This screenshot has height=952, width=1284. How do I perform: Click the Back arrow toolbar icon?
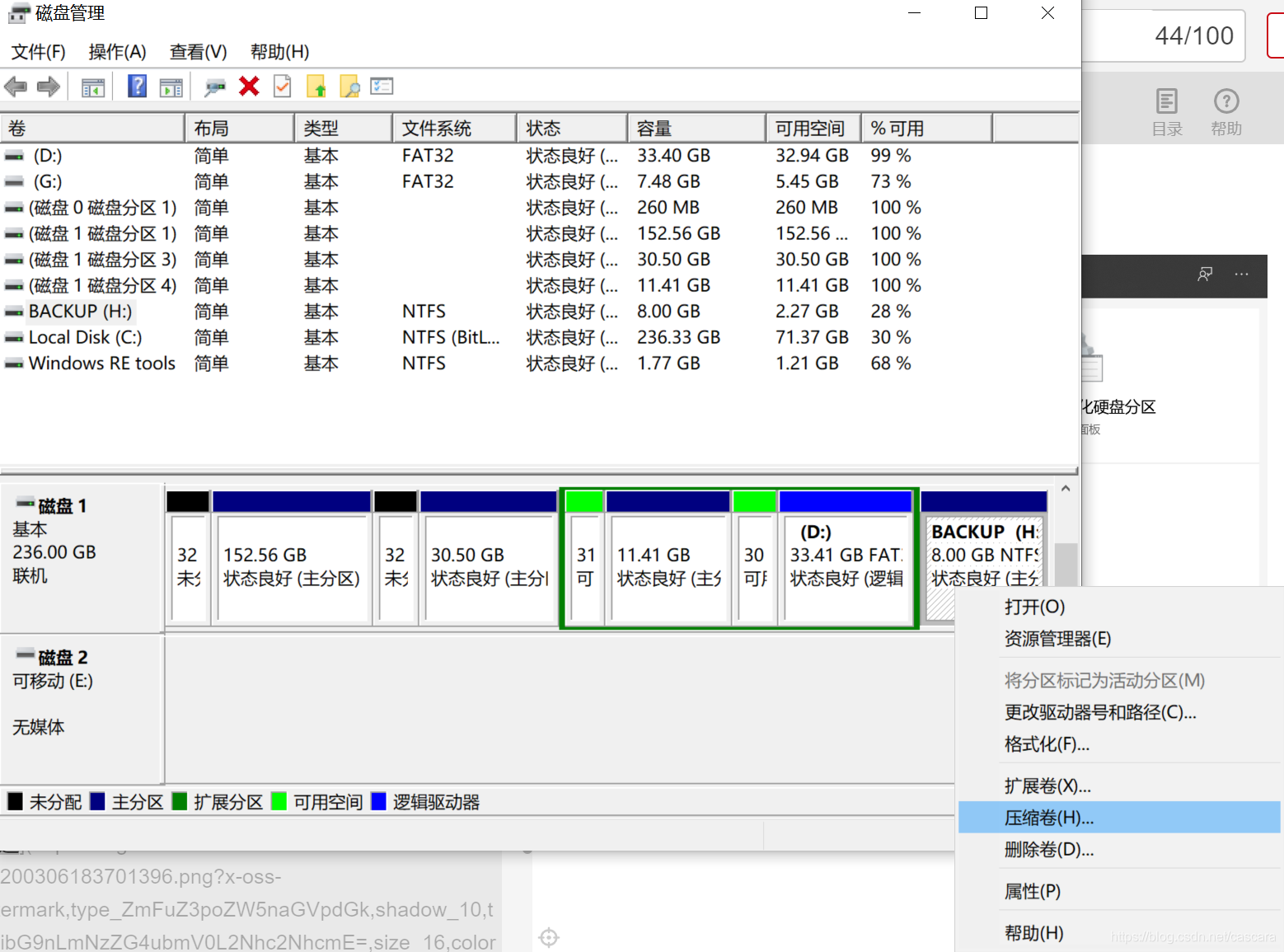(x=16, y=87)
